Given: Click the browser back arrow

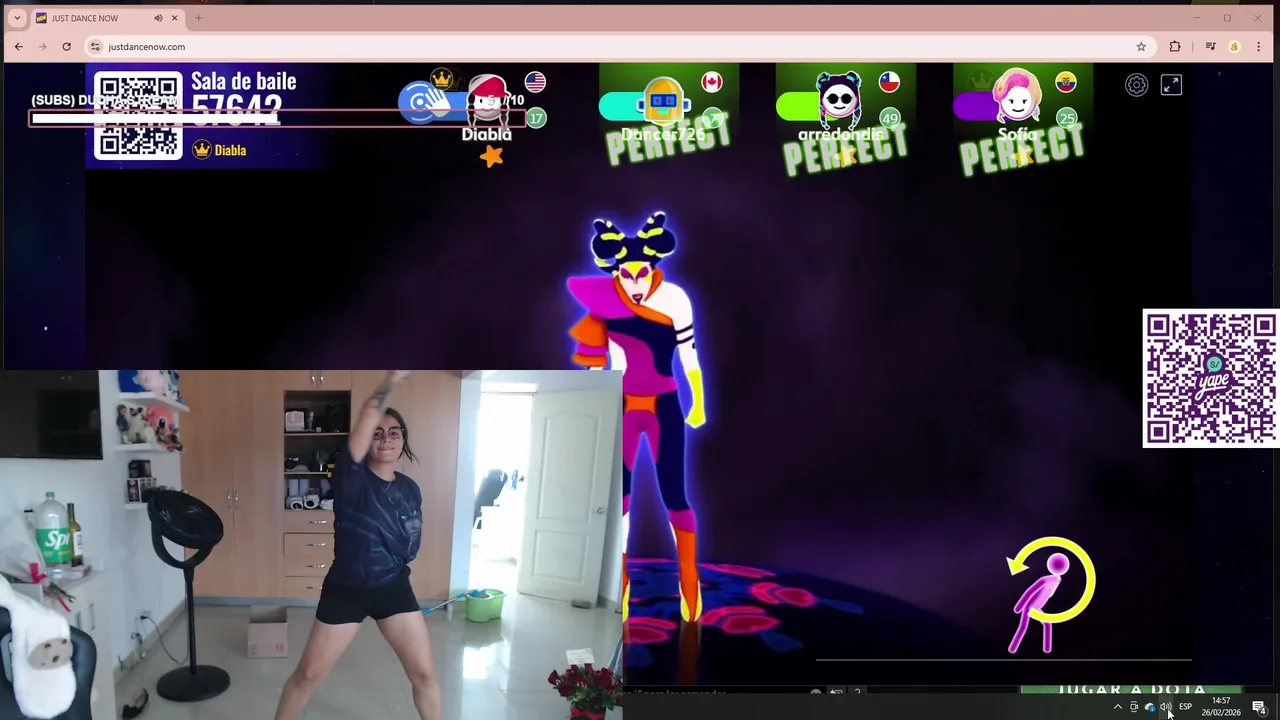Looking at the screenshot, I should pyautogui.click(x=18, y=46).
